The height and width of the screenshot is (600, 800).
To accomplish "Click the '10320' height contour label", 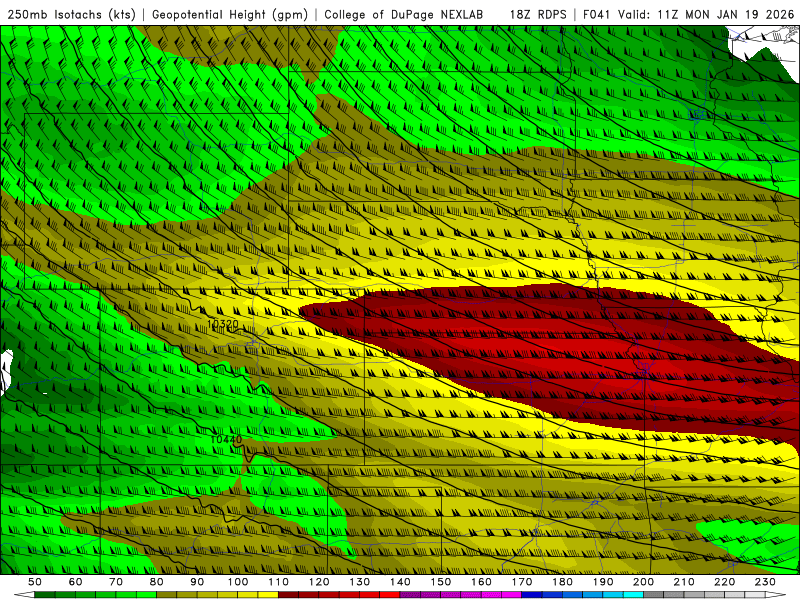I will [x=223, y=324].
